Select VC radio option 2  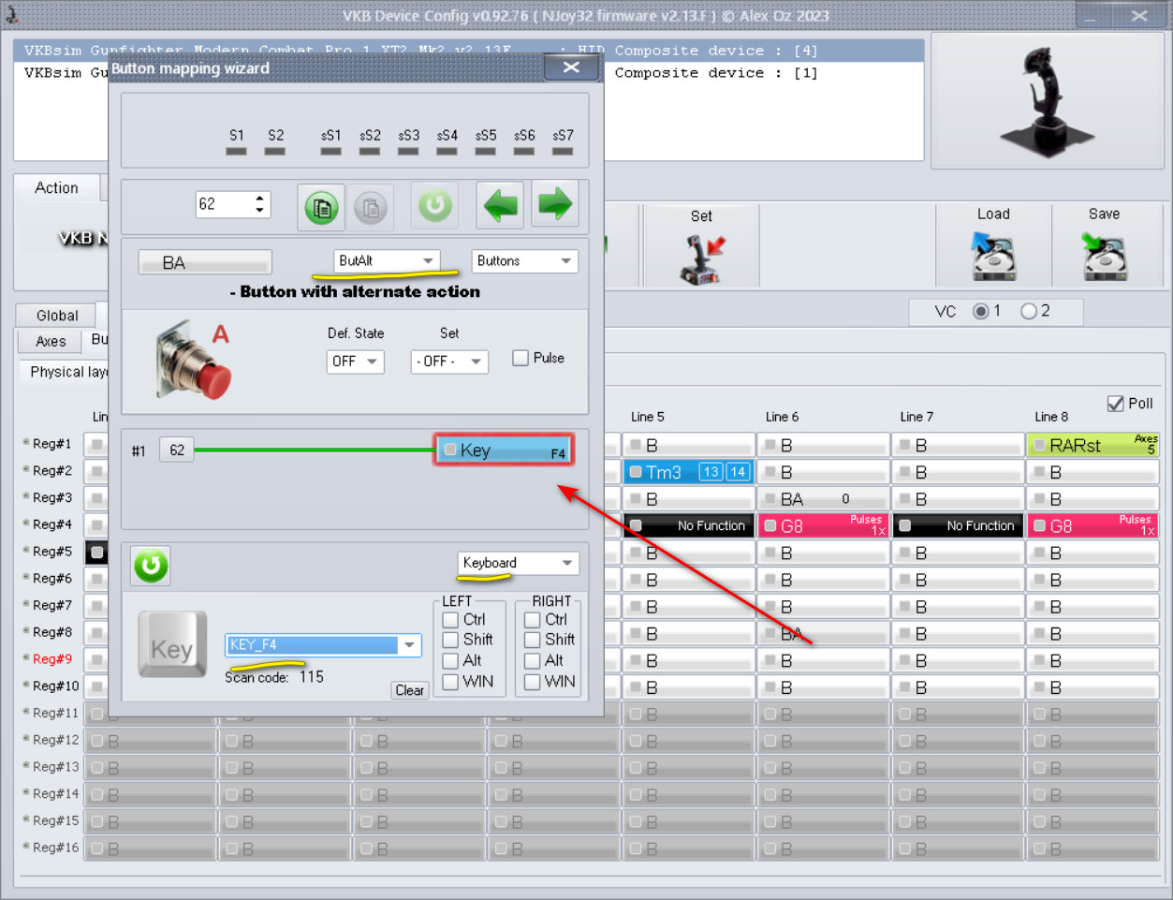point(1028,311)
